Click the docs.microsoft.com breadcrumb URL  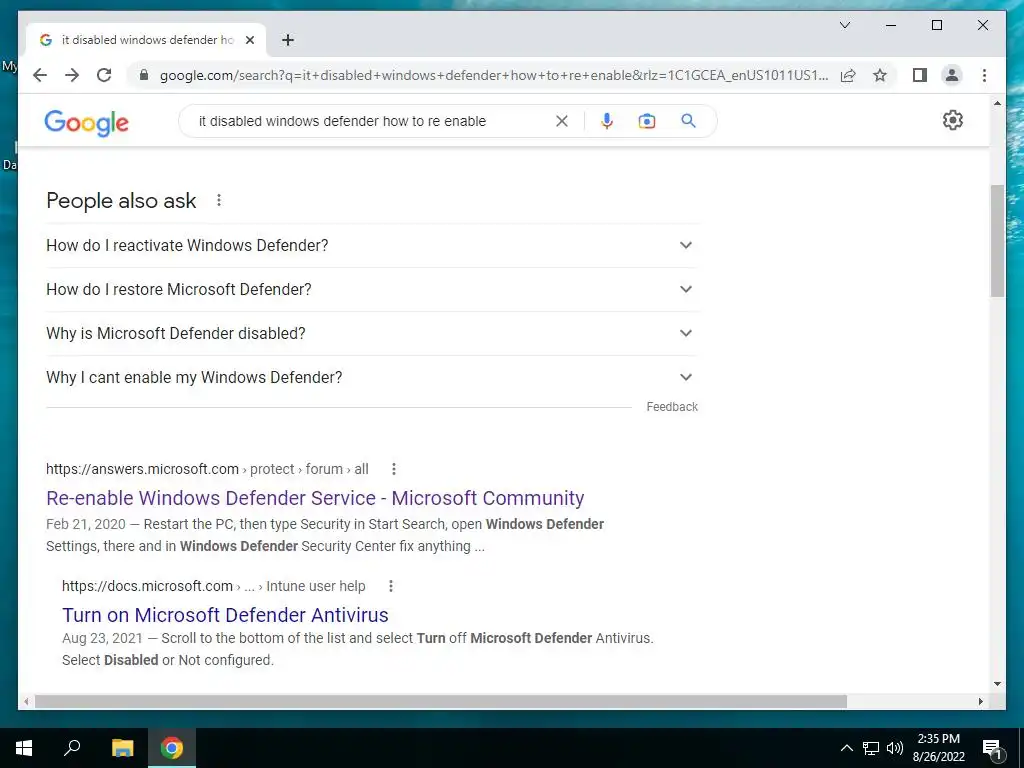pos(214,586)
